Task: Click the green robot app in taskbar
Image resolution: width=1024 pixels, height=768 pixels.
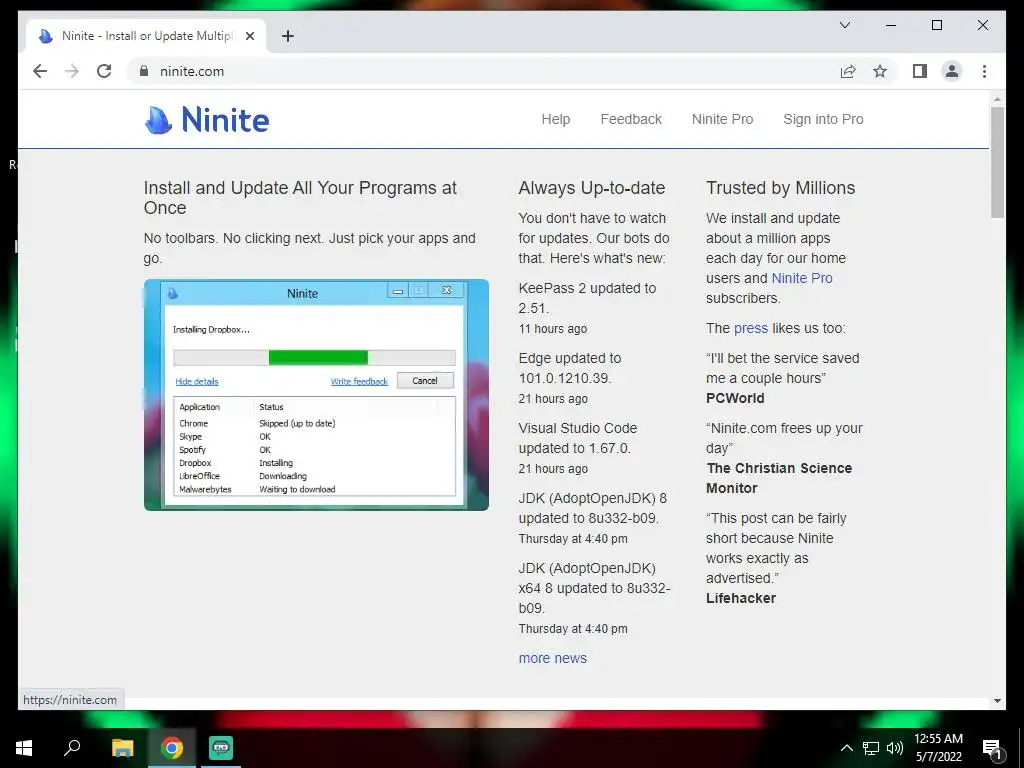Action: [221, 748]
